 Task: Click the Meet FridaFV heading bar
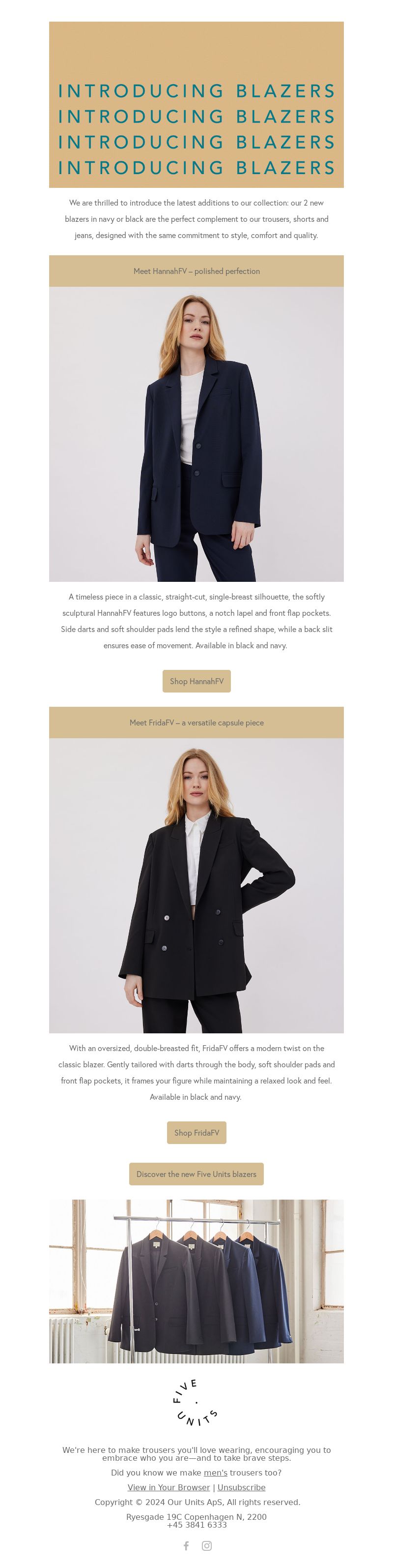coord(196,723)
